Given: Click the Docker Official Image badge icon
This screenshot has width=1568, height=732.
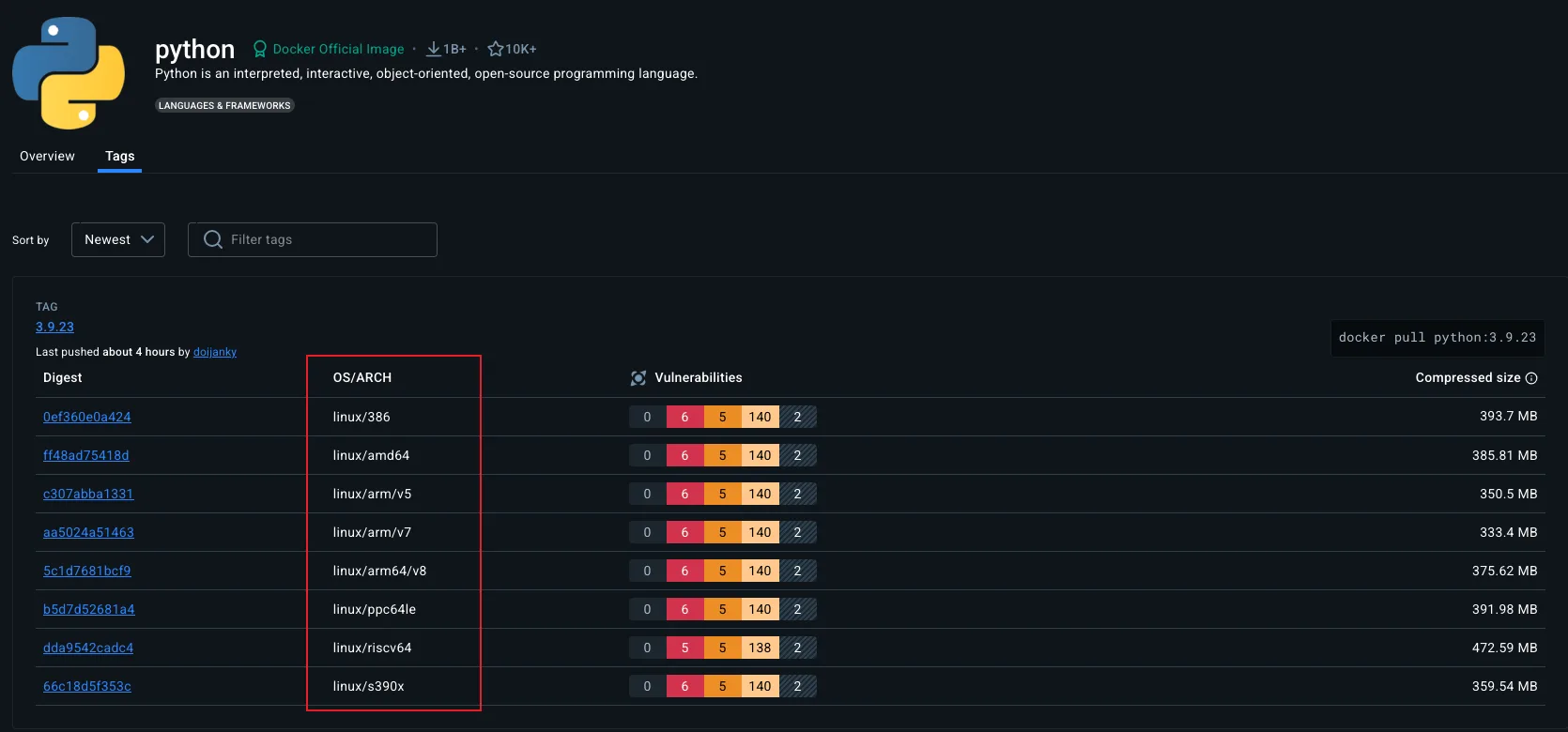Looking at the screenshot, I should coord(260,49).
